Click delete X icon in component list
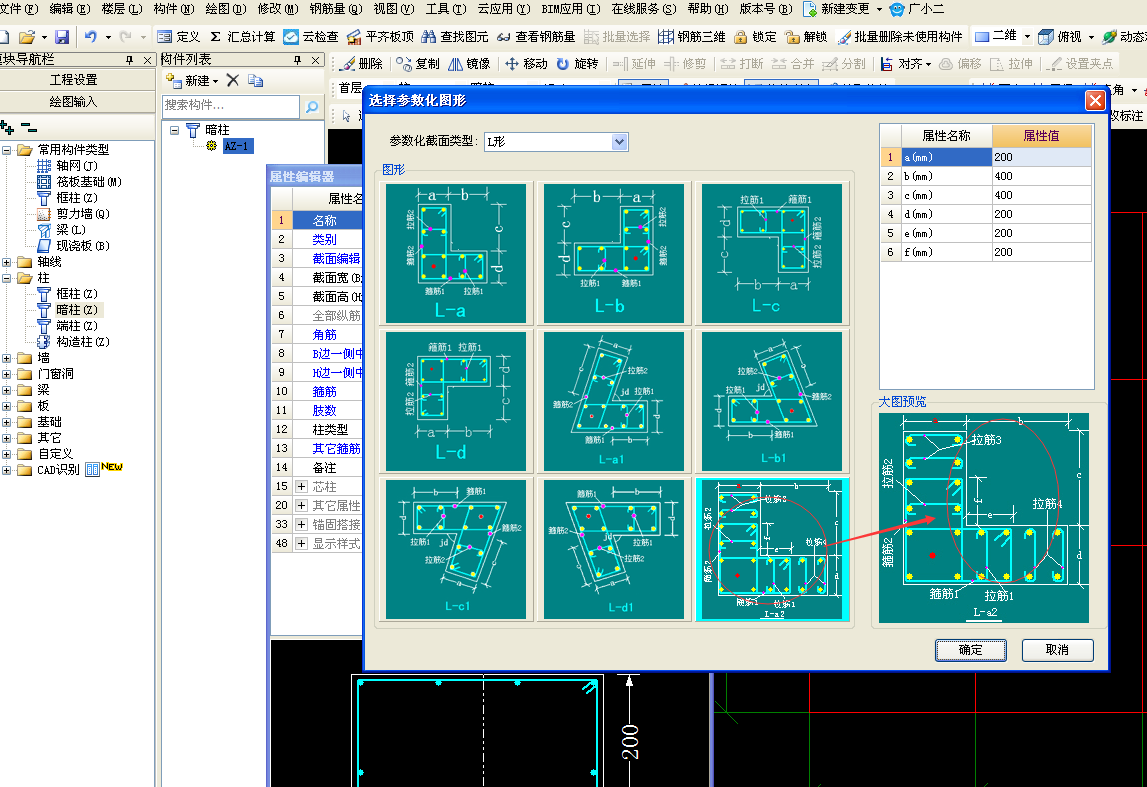Viewport: 1147px width, 787px height. pos(233,80)
